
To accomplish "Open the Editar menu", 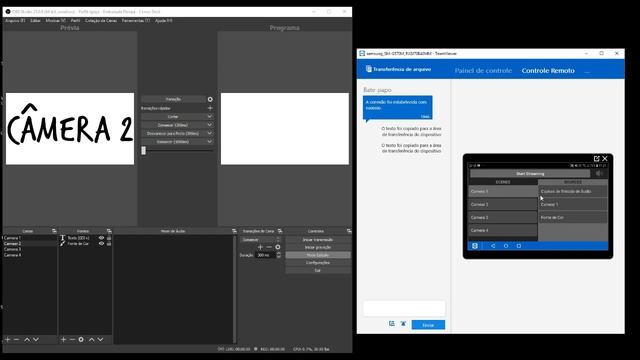I will (35, 20).
